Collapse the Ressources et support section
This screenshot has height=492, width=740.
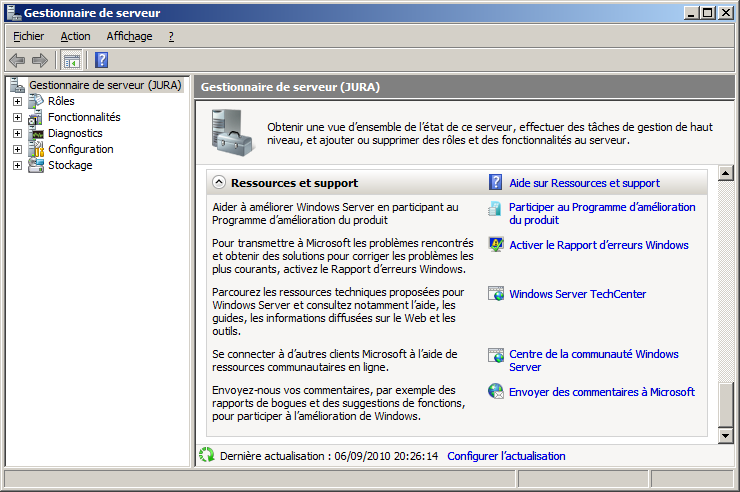(218, 183)
